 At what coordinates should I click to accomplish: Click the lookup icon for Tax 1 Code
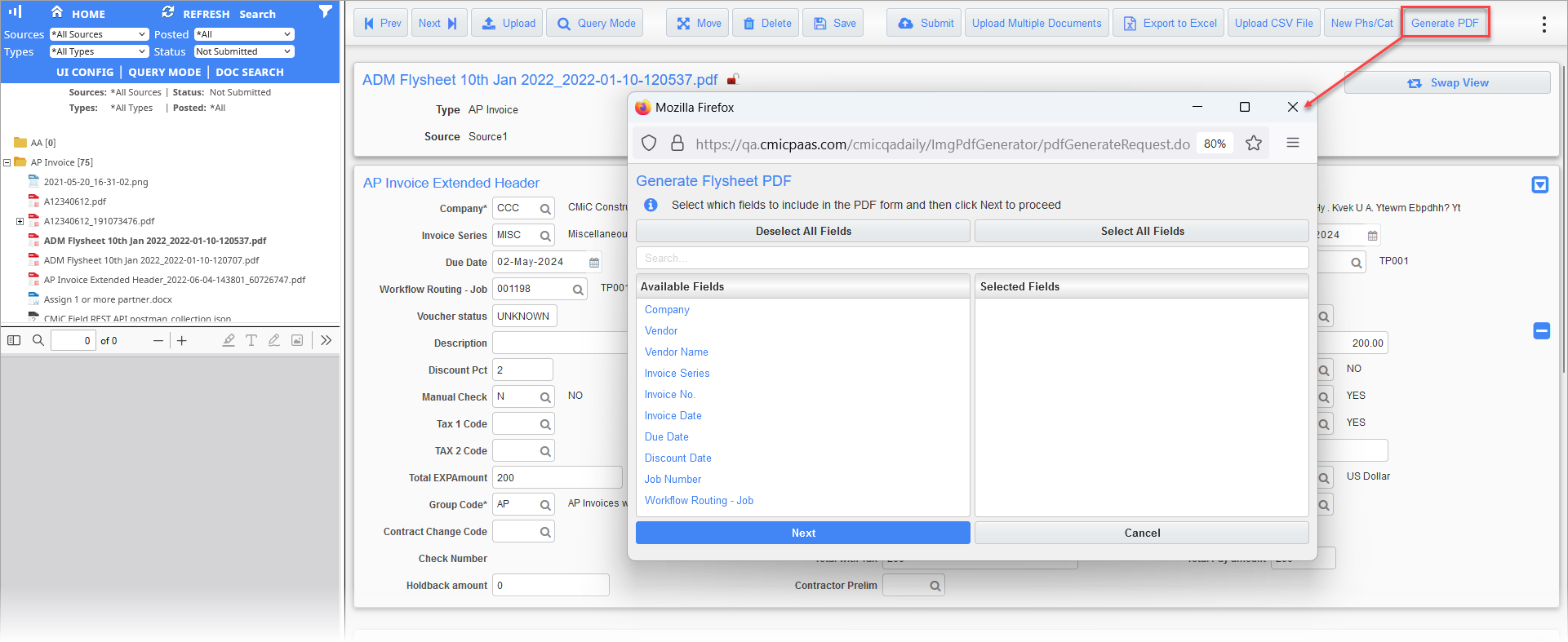tap(545, 424)
